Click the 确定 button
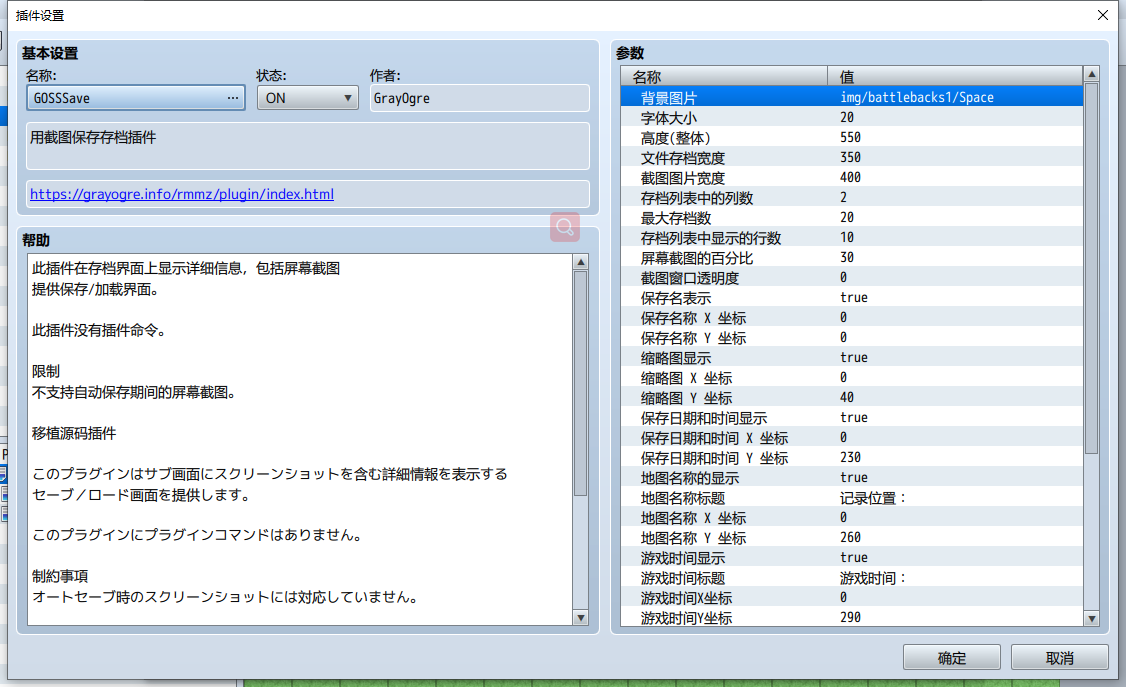 tap(951, 658)
